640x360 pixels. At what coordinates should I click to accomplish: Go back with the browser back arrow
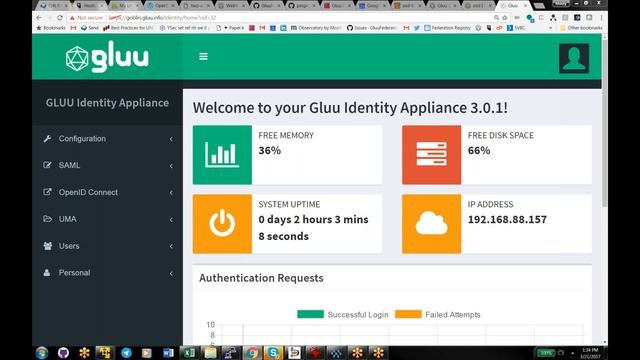point(39,18)
